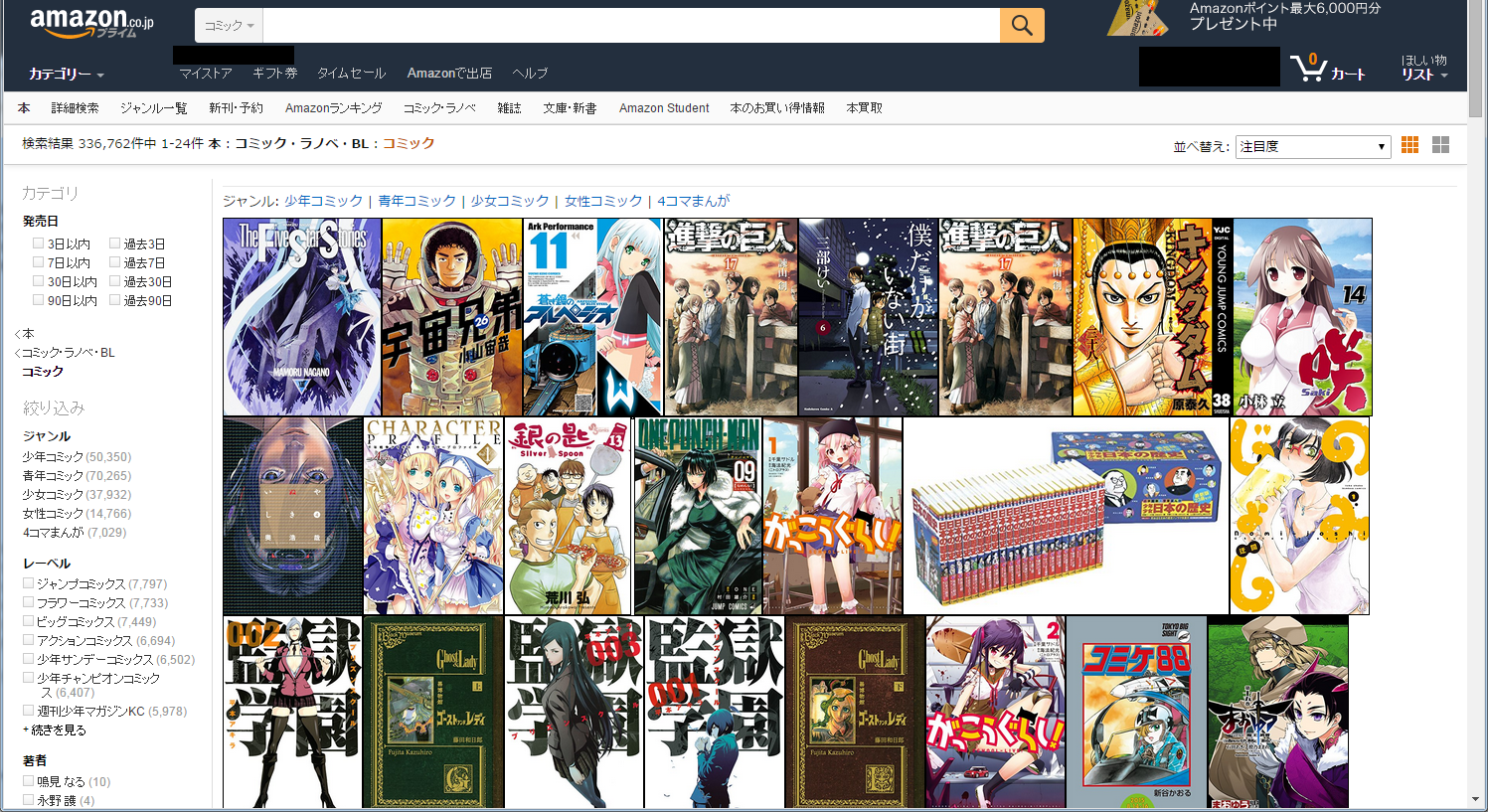The height and width of the screenshot is (812, 1488).
Task: Expand the ほしい物リスト dropdown
Action: pyautogui.click(x=1424, y=68)
